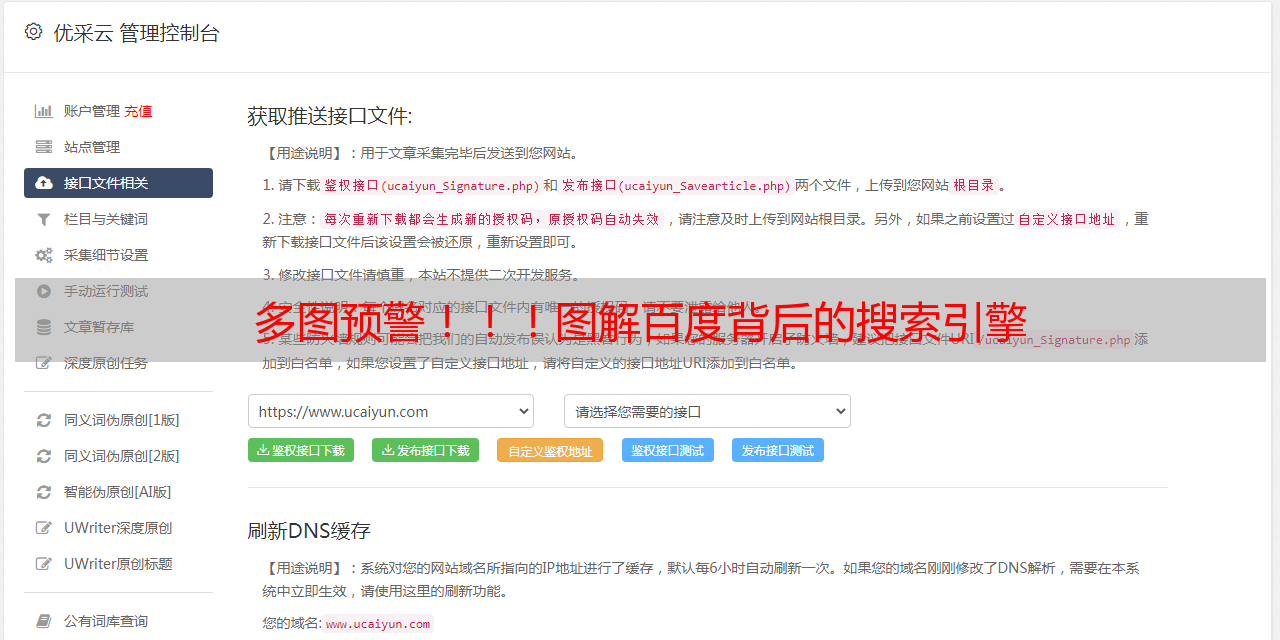This screenshot has width=1280, height=640.
Task: Click the filter icon beside 栏目与关键词
Action: [x=44, y=219]
